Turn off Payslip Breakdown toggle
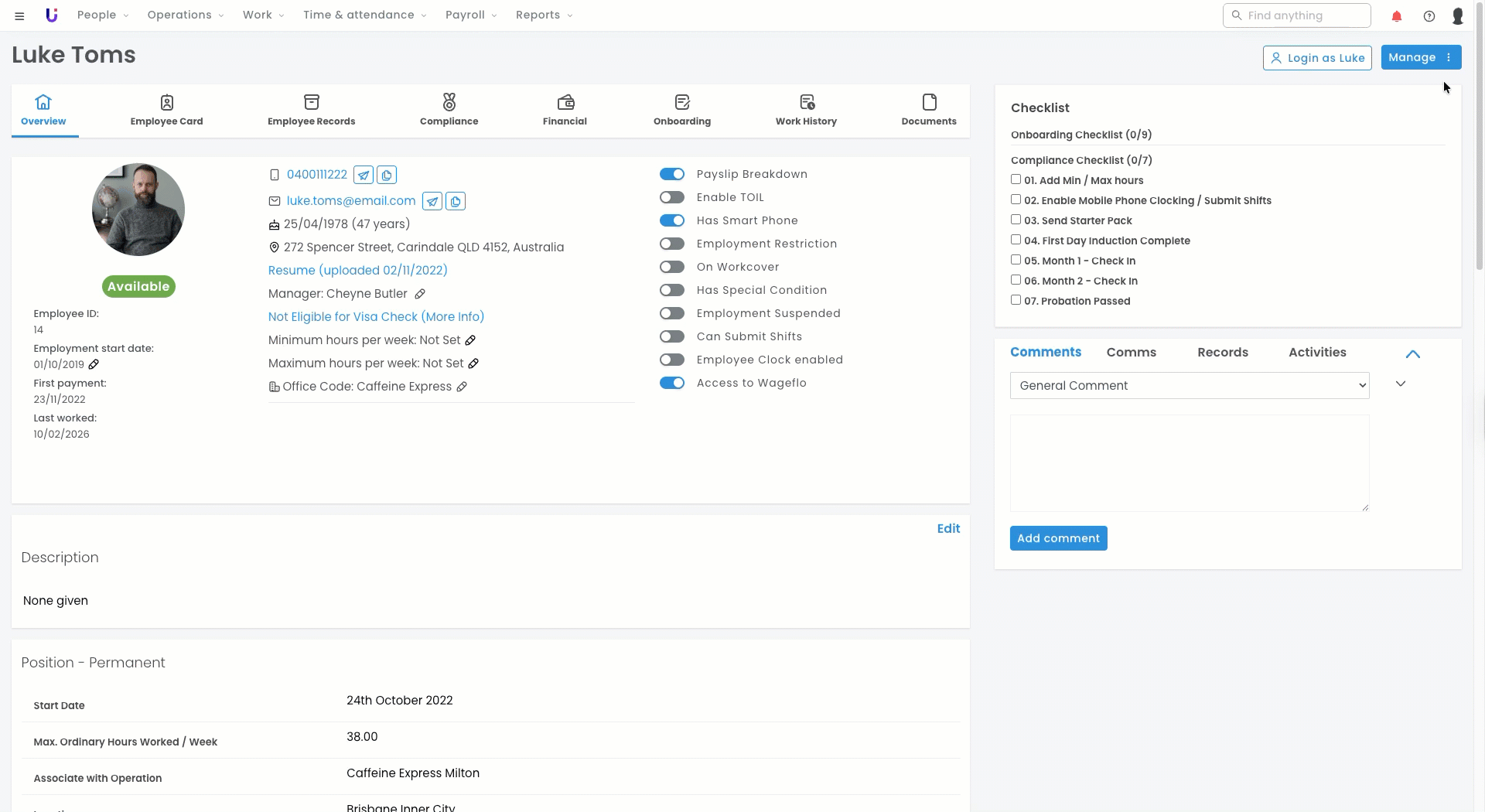This screenshot has height=812, width=1485. (x=672, y=175)
